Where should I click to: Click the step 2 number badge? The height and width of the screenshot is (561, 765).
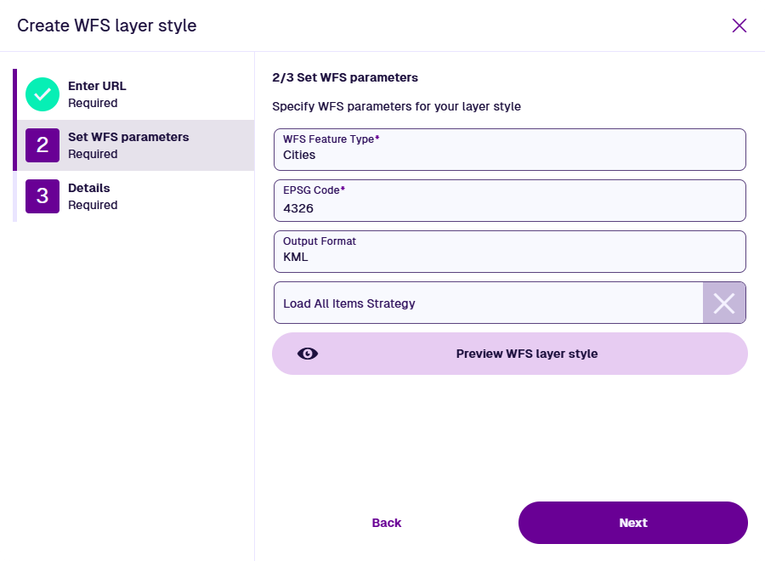pyautogui.click(x=42, y=145)
